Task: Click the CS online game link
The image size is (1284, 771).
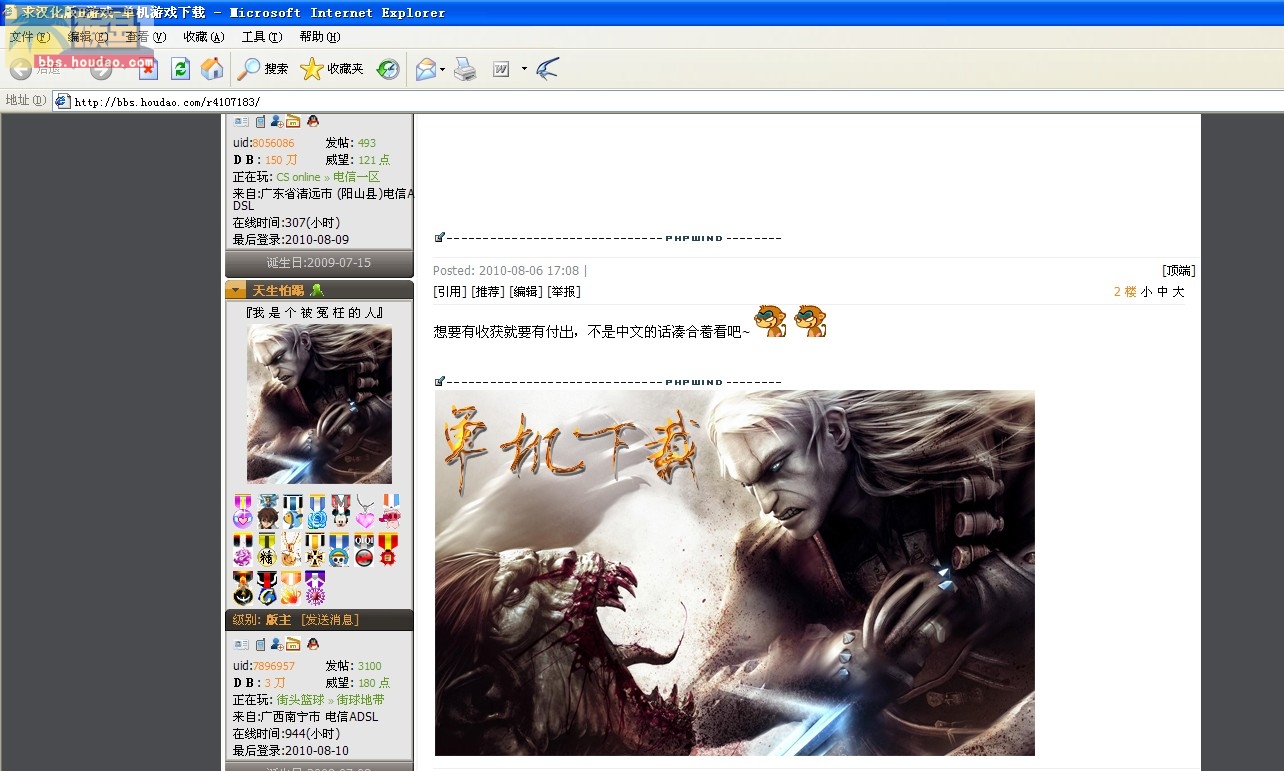Action: pos(298,177)
